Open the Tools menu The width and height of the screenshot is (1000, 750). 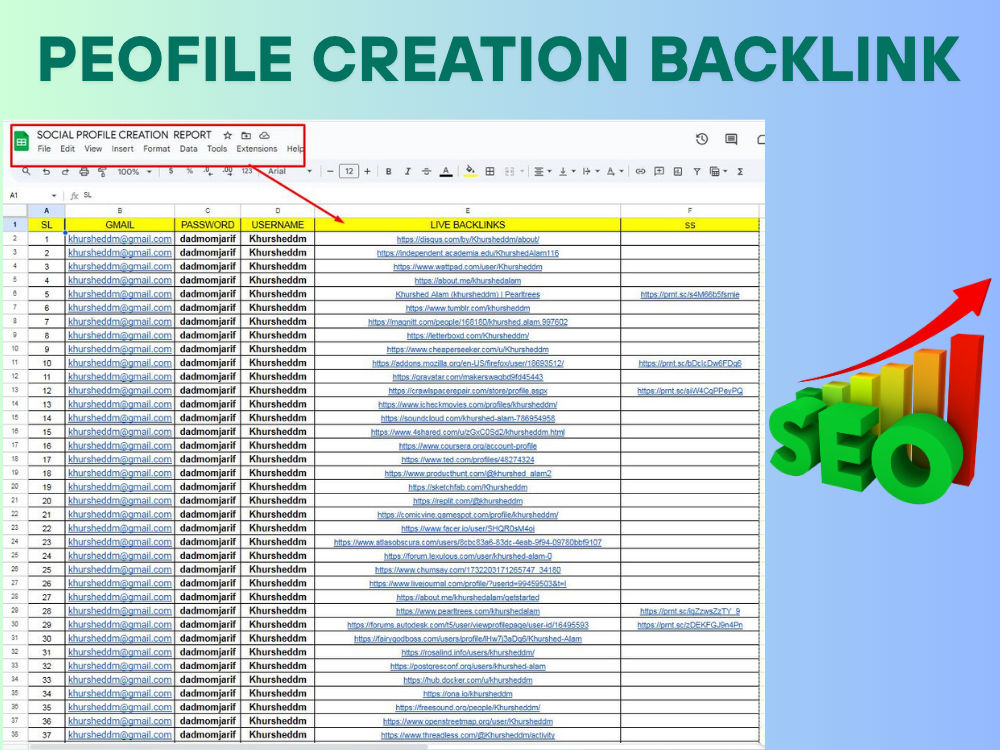point(217,149)
